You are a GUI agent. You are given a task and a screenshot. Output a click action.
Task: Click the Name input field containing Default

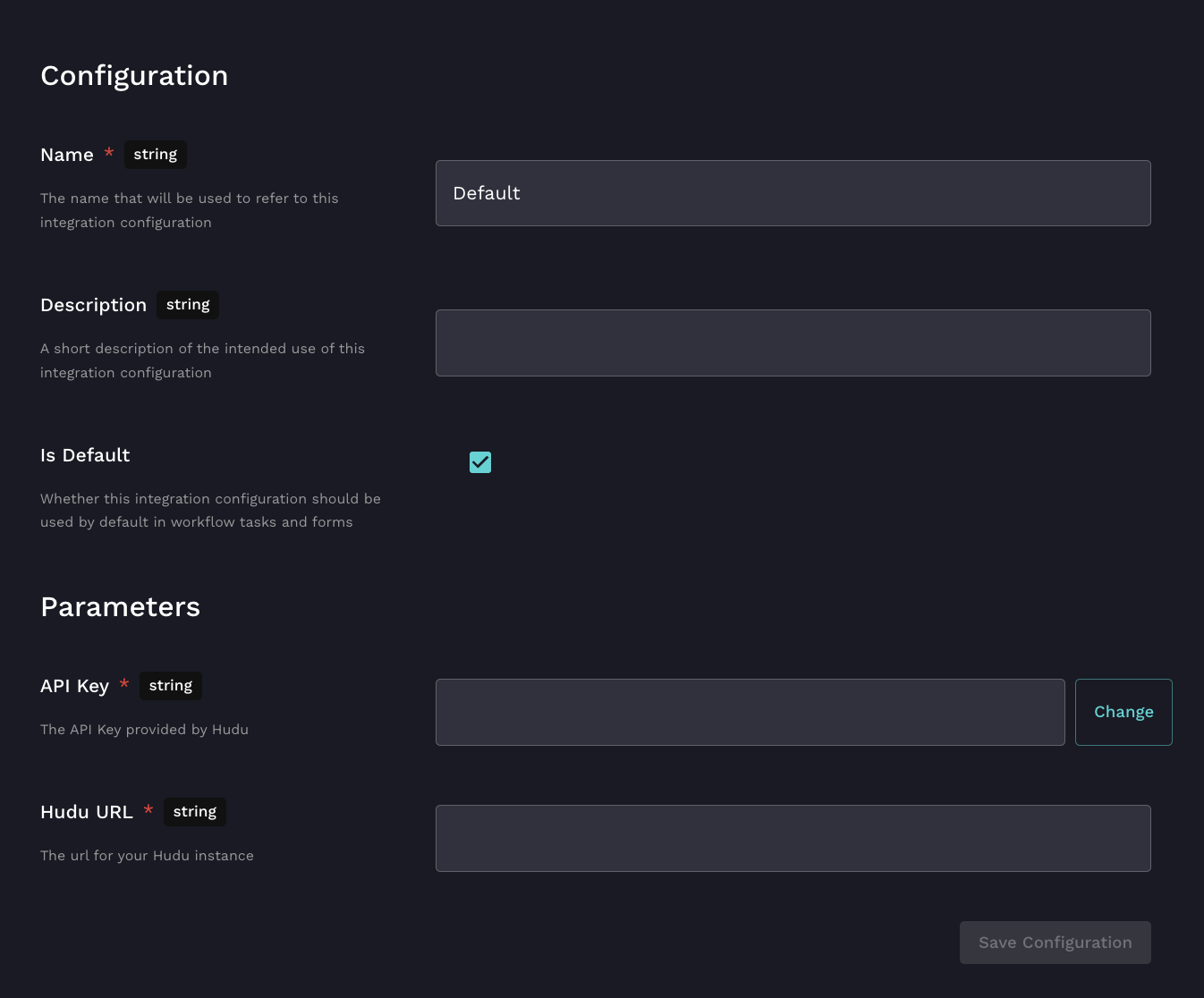tap(793, 193)
